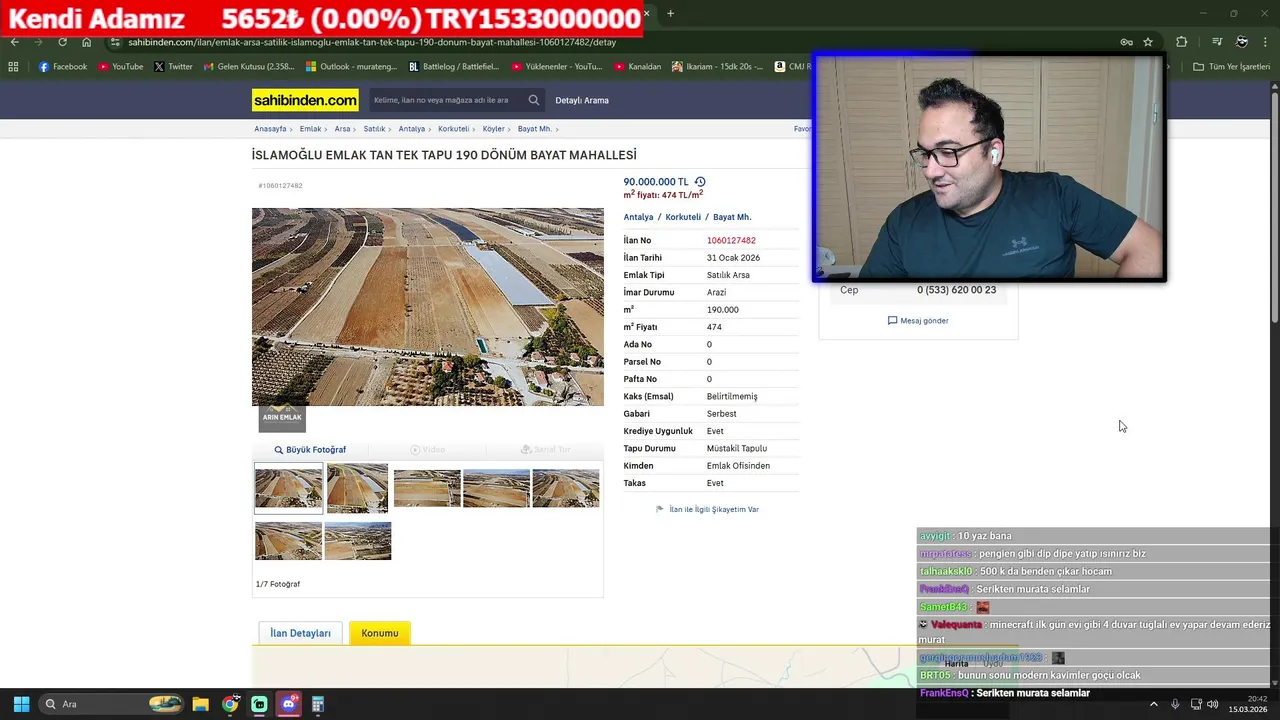The width and height of the screenshot is (1280, 720).
Task: Click Mesaj gönder
Action: point(918,321)
